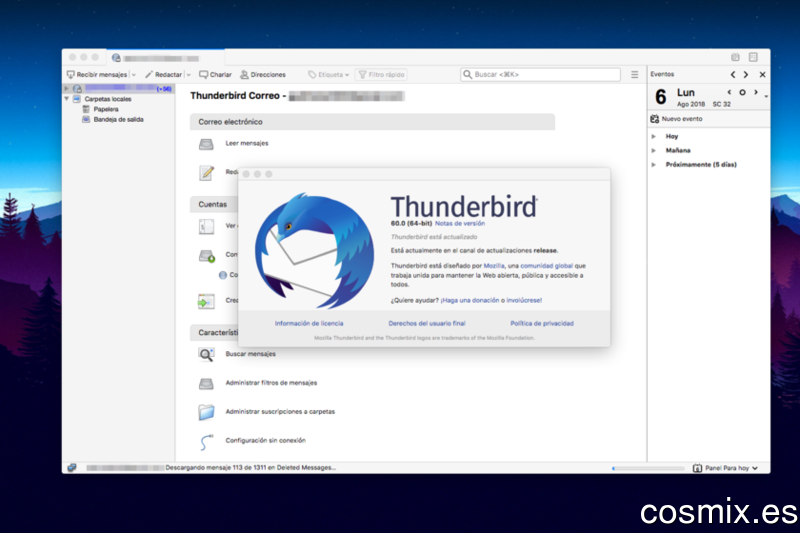Click the message filters icon
Viewport: 800px width, 533px height.
(x=206, y=384)
